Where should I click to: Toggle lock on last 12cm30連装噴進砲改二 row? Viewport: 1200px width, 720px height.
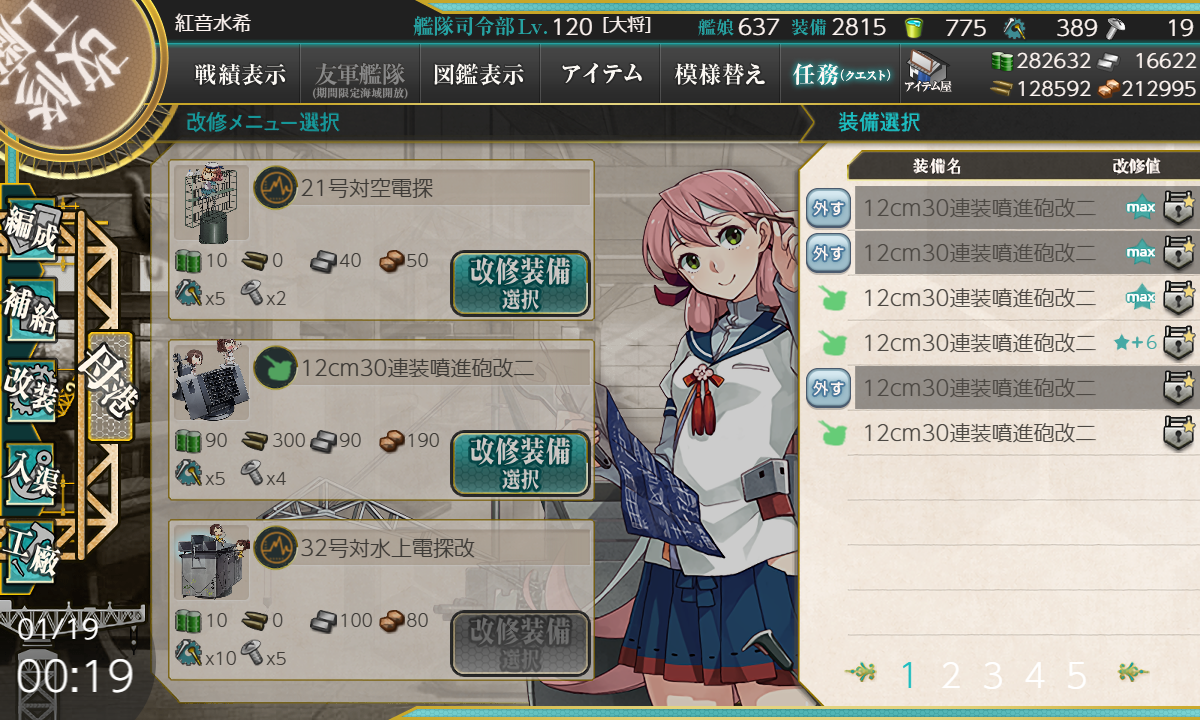pos(1179,433)
